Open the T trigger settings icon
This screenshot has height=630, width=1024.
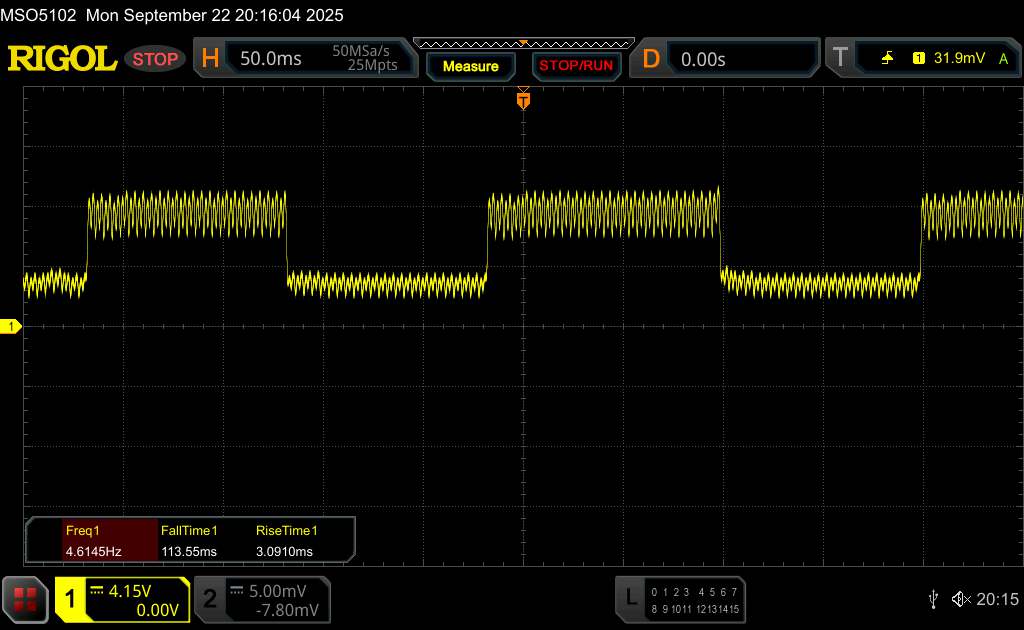[839, 59]
